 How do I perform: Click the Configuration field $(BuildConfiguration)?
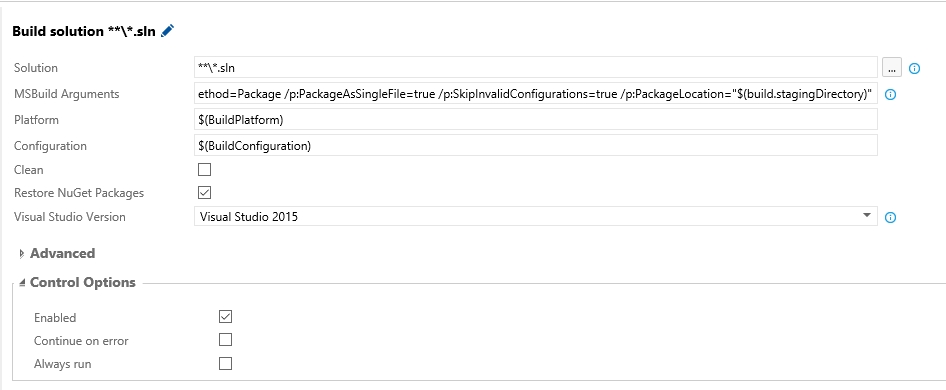coord(536,145)
